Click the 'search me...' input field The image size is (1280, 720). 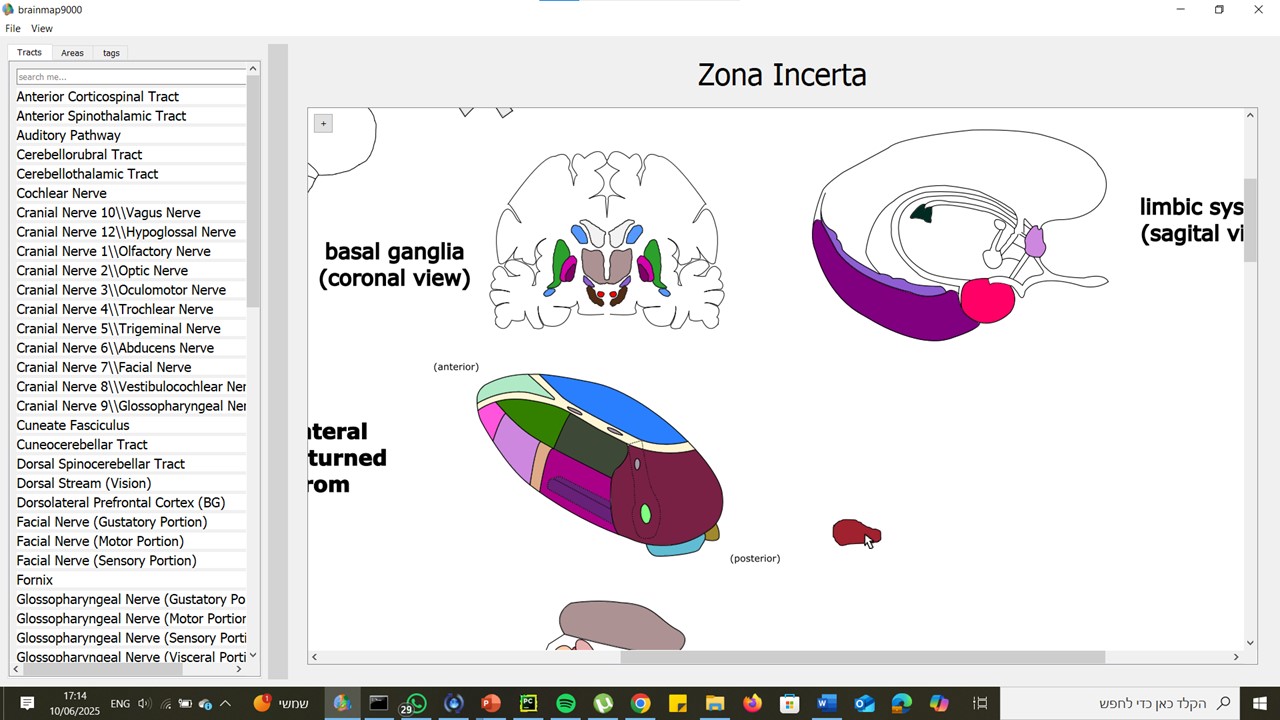(130, 77)
